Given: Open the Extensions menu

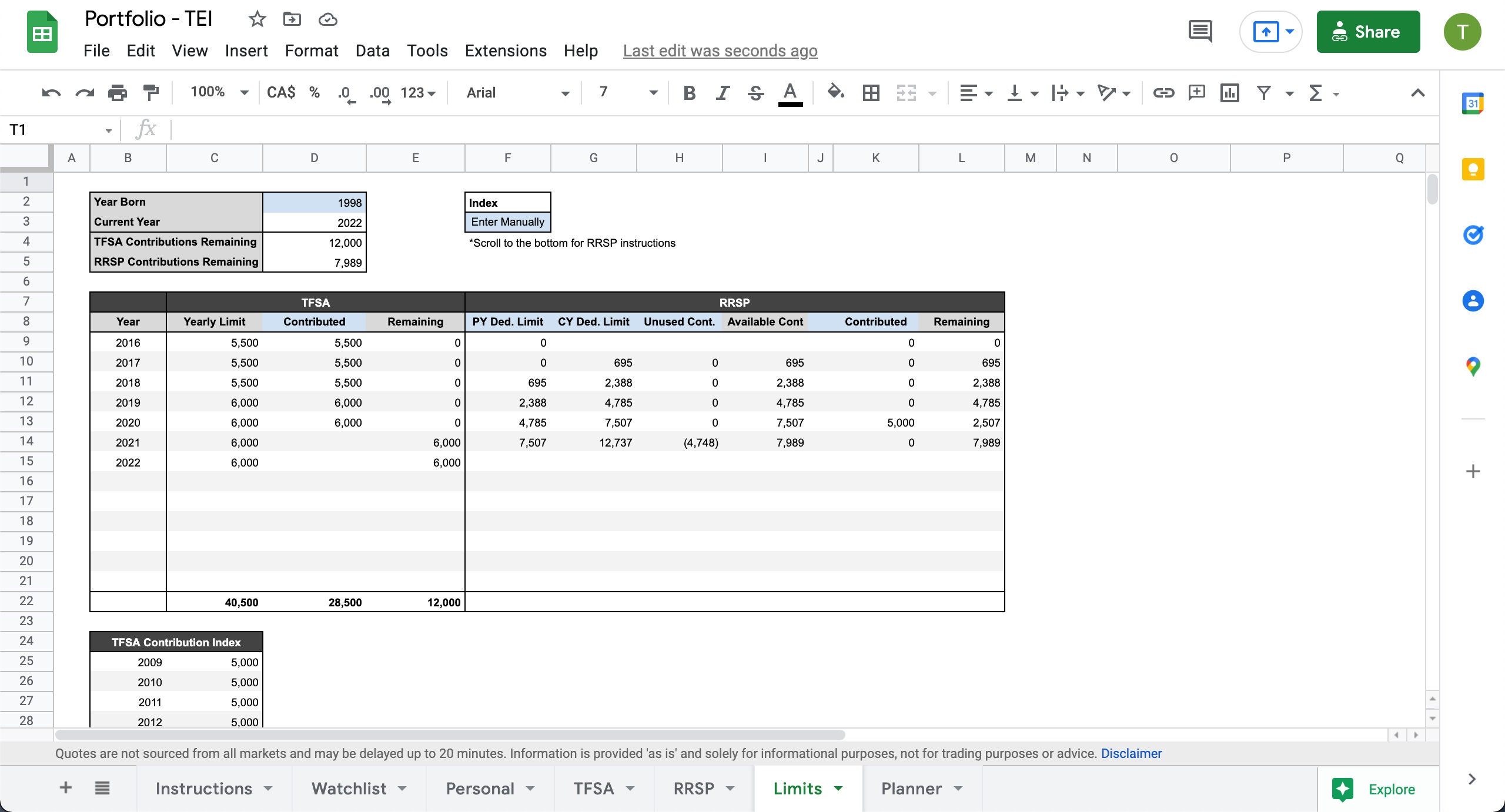Looking at the screenshot, I should click(x=506, y=51).
